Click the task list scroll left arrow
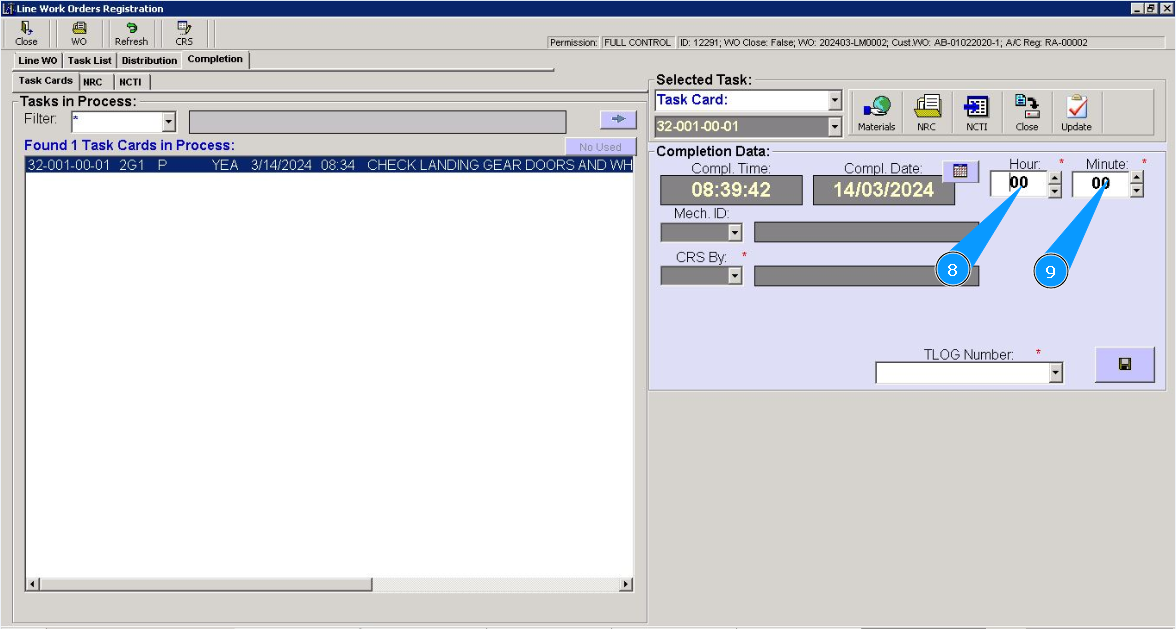This screenshot has width=1176, height=629. [32, 584]
